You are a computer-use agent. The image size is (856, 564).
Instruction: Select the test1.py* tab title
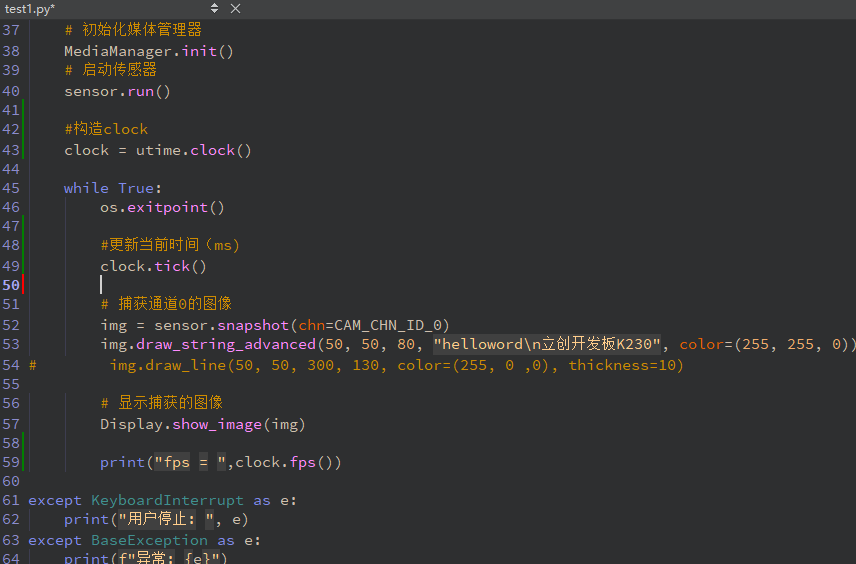point(29,9)
